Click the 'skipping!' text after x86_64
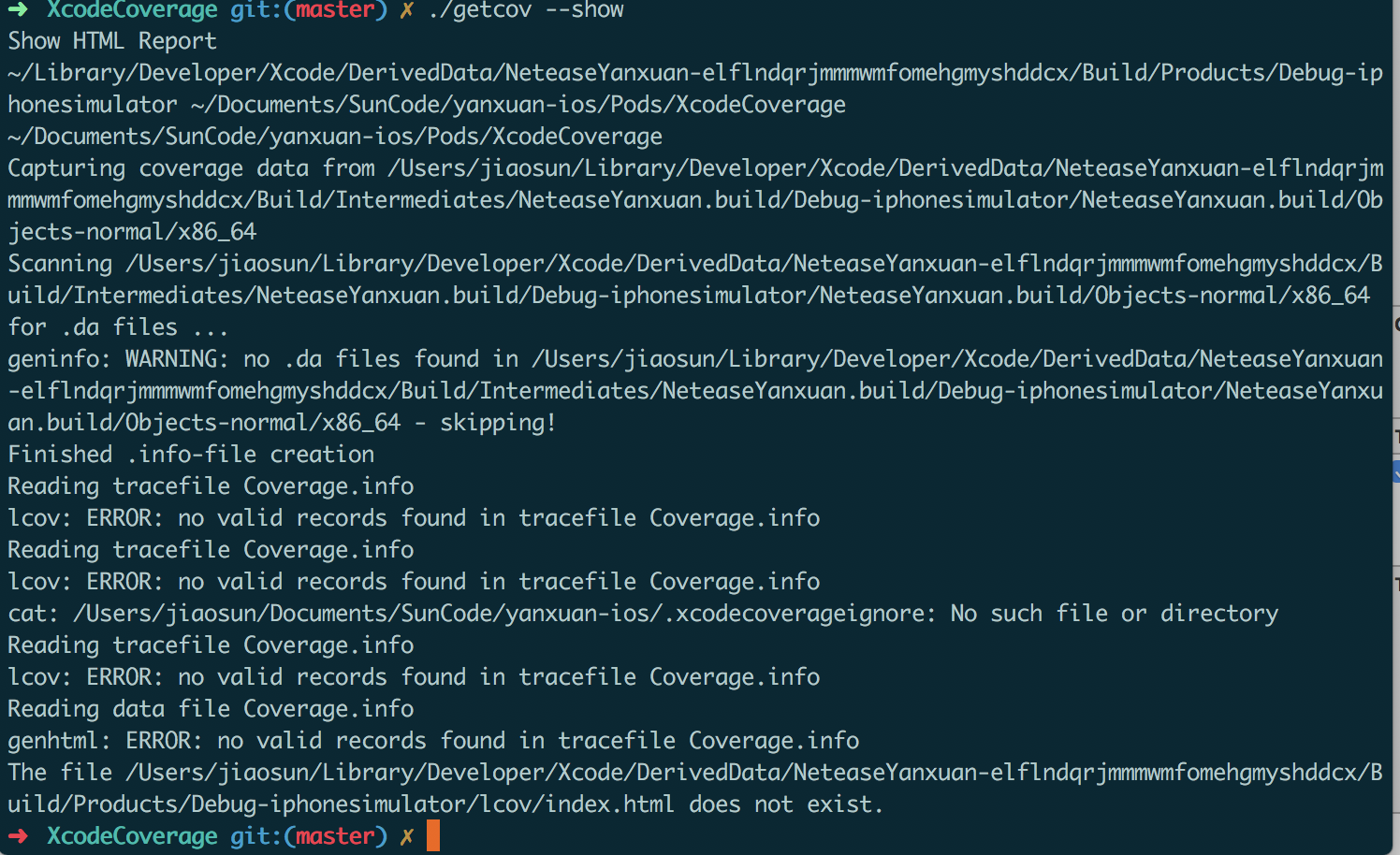Image resolution: width=1400 pixels, height=855 pixels. click(498, 423)
